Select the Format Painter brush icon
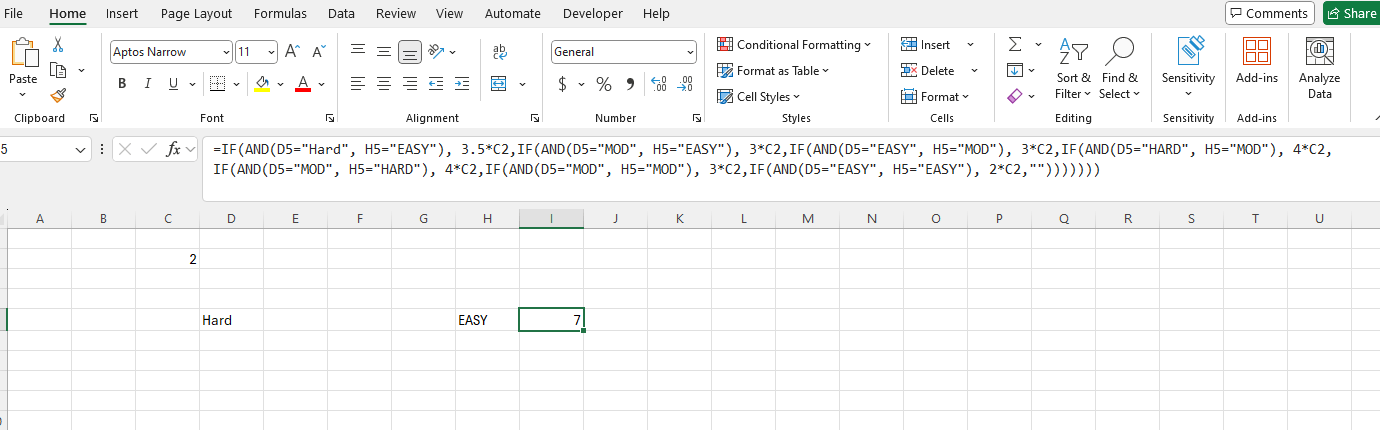Screen dimensions: 1380x430 click(x=58, y=95)
